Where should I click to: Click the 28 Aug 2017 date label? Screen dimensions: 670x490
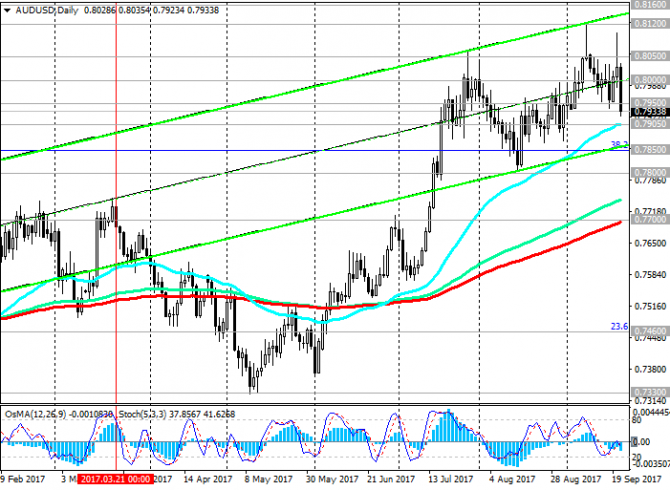click(575, 479)
